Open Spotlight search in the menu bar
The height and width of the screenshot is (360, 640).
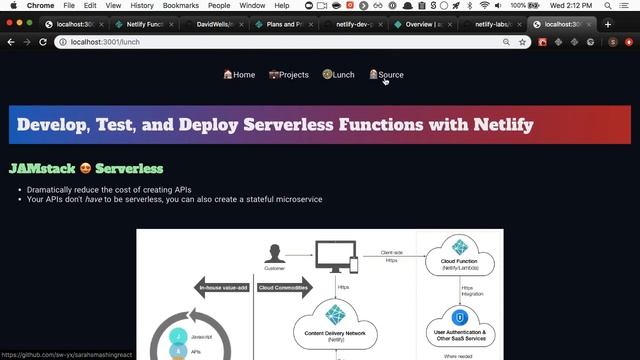(x=608, y=6)
